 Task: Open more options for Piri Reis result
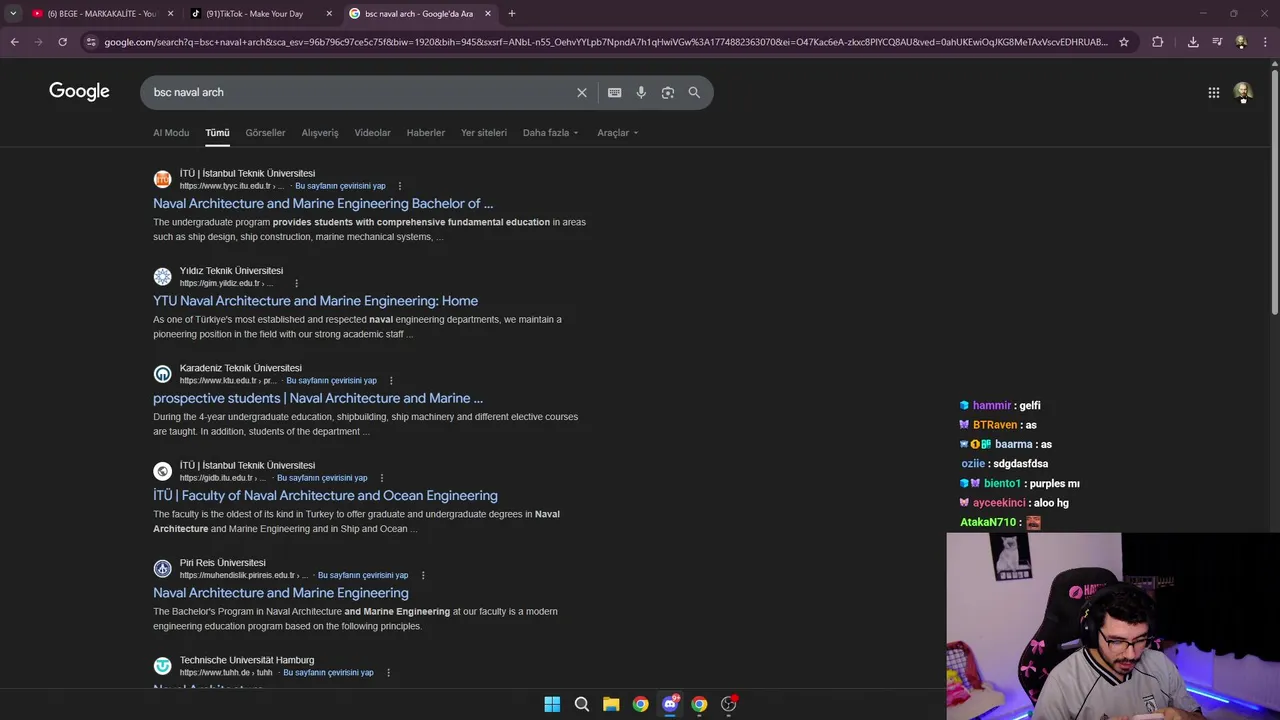pyautogui.click(x=423, y=576)
